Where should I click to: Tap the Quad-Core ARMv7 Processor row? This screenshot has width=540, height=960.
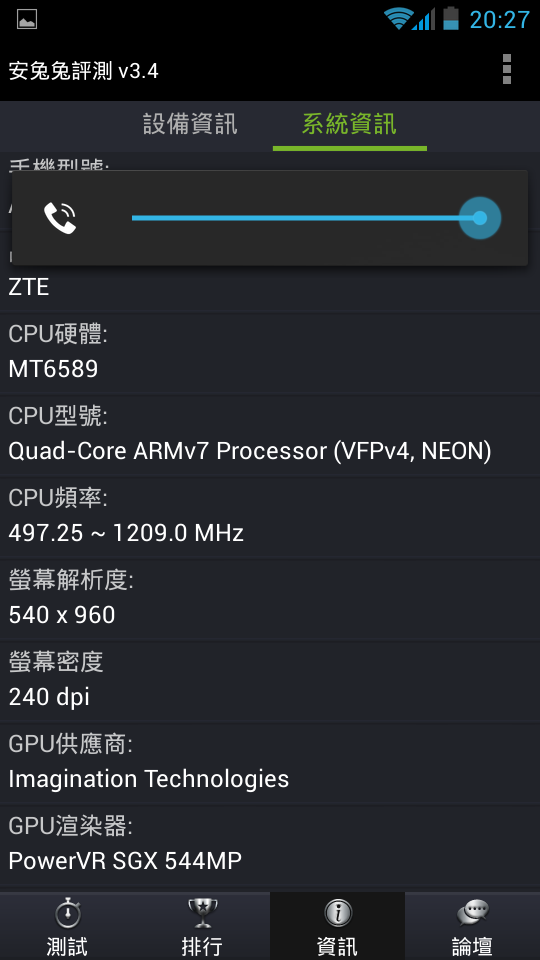pyautogui.click(x=270, y=435)
